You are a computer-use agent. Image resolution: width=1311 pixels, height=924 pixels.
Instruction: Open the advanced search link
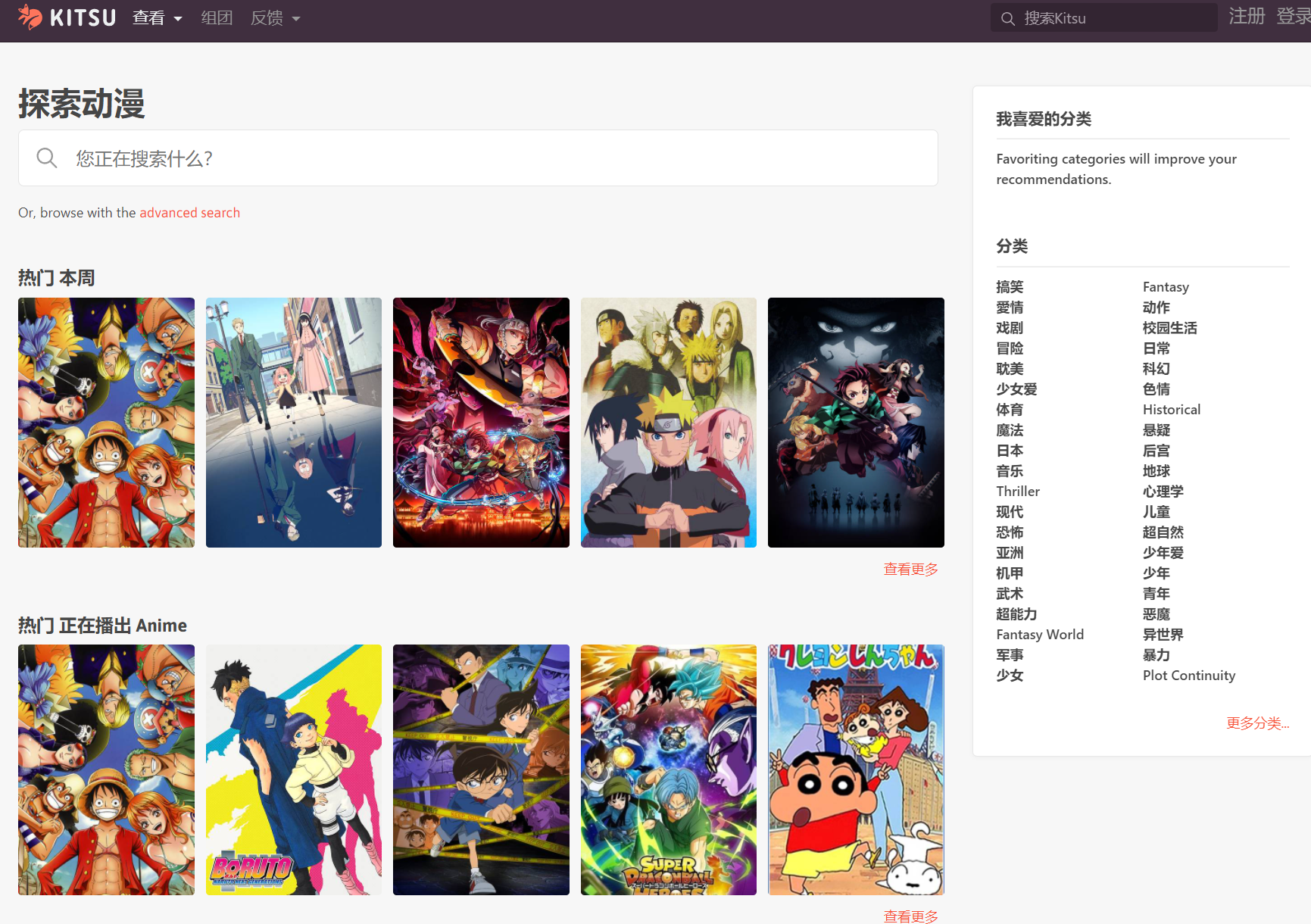[189, 213]
